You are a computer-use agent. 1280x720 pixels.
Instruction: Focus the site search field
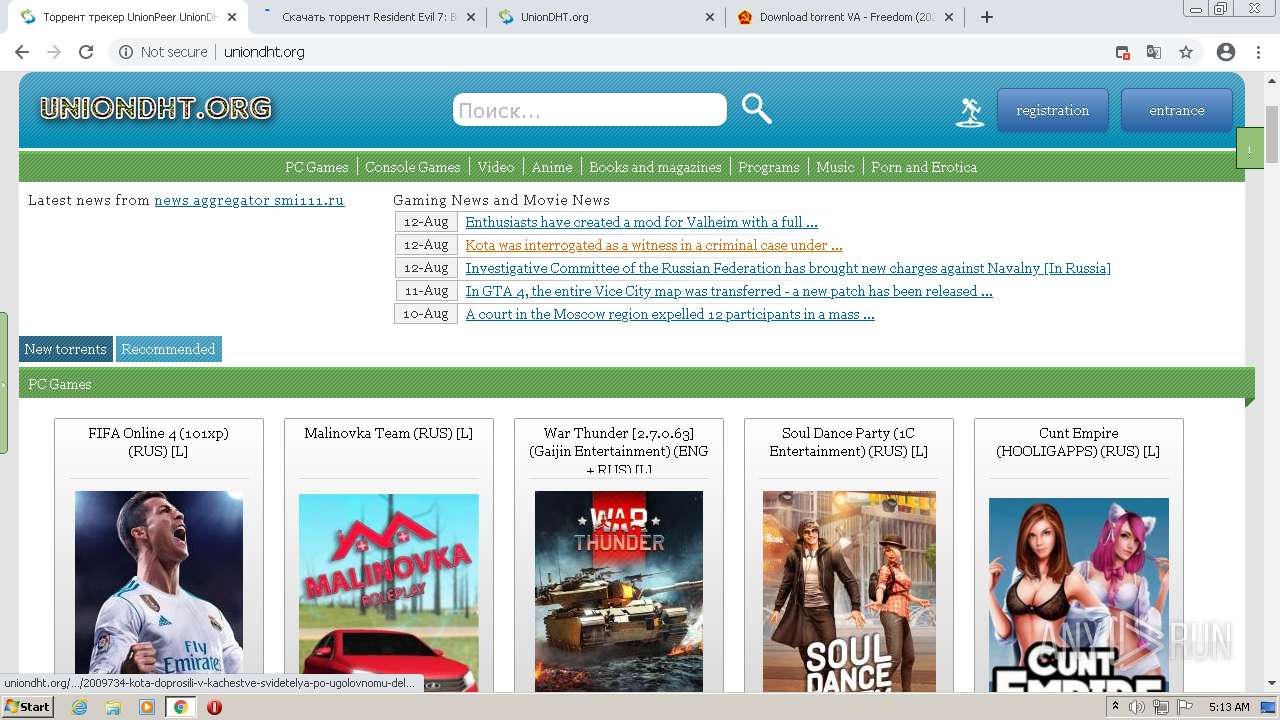(x=590, y=110)
